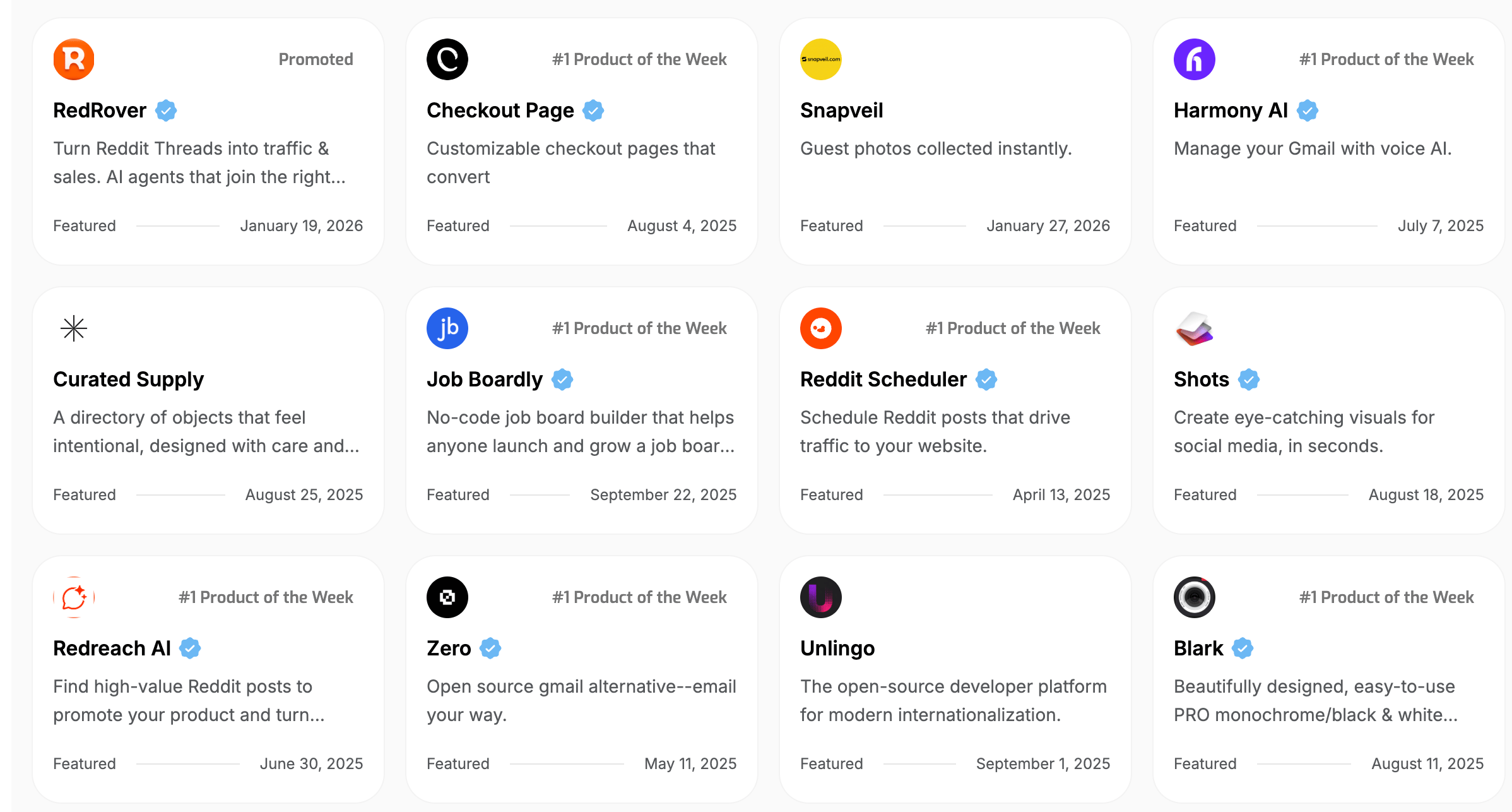Click the Blark camera lens logo
Viewport: 1512px width, 812px height.
(1195, 597)
